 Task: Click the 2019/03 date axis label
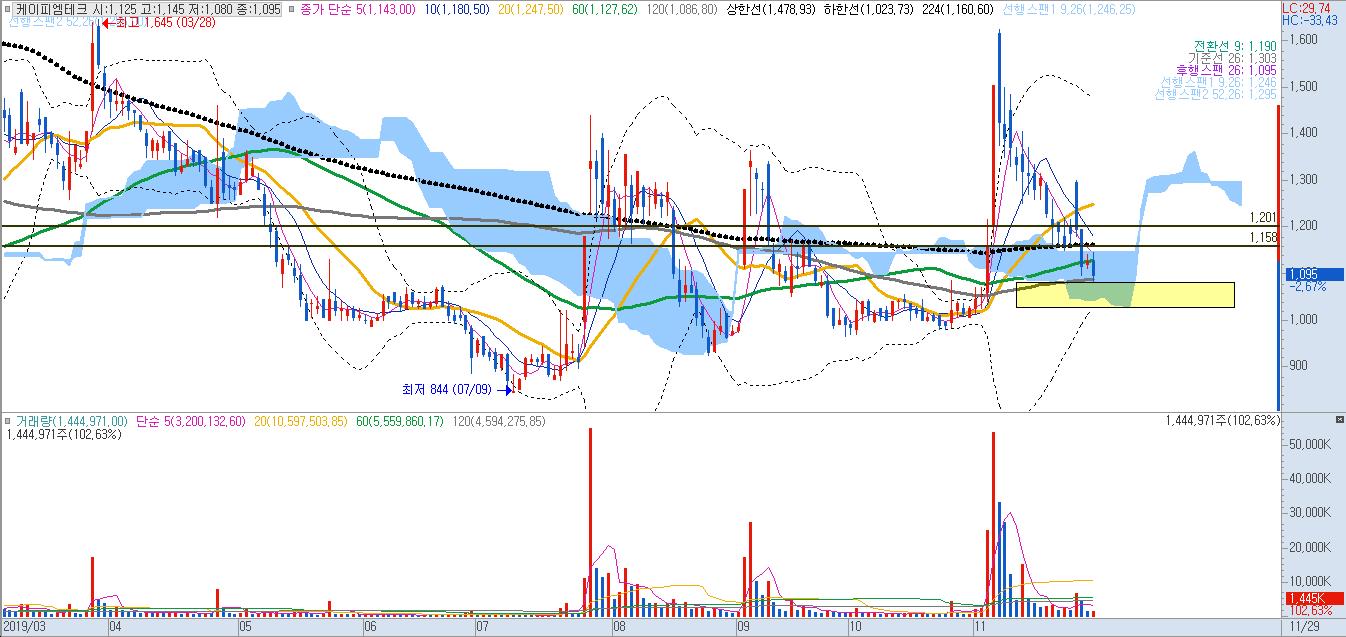pos(23,626)
